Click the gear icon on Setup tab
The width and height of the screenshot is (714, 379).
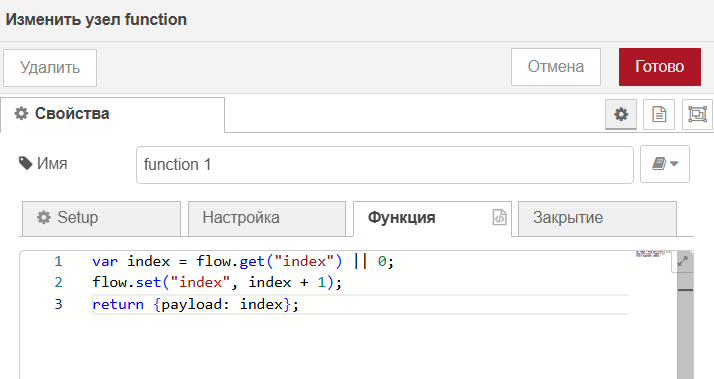point(44,217)
